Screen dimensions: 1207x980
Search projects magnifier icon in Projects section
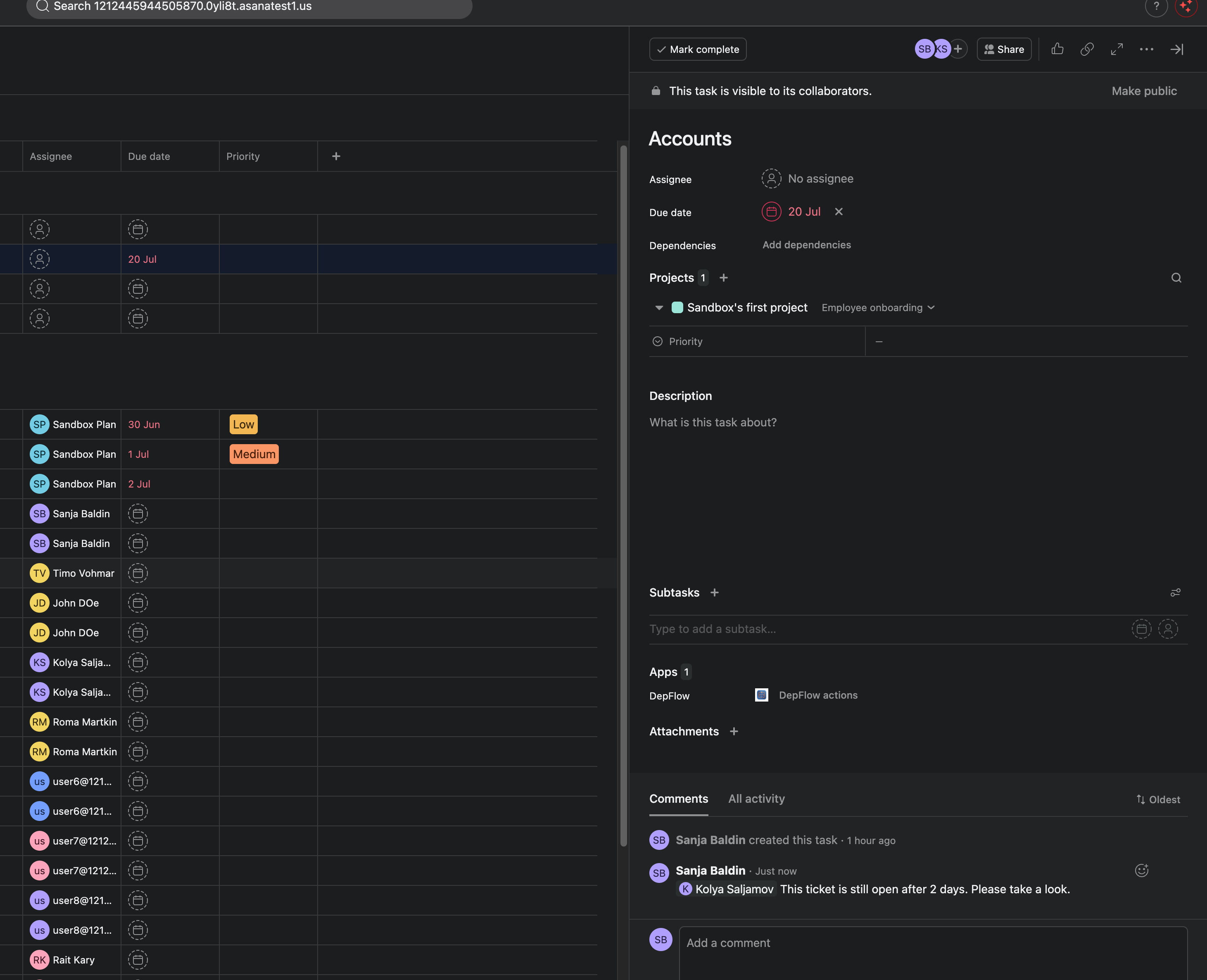tap(1176, 278)
